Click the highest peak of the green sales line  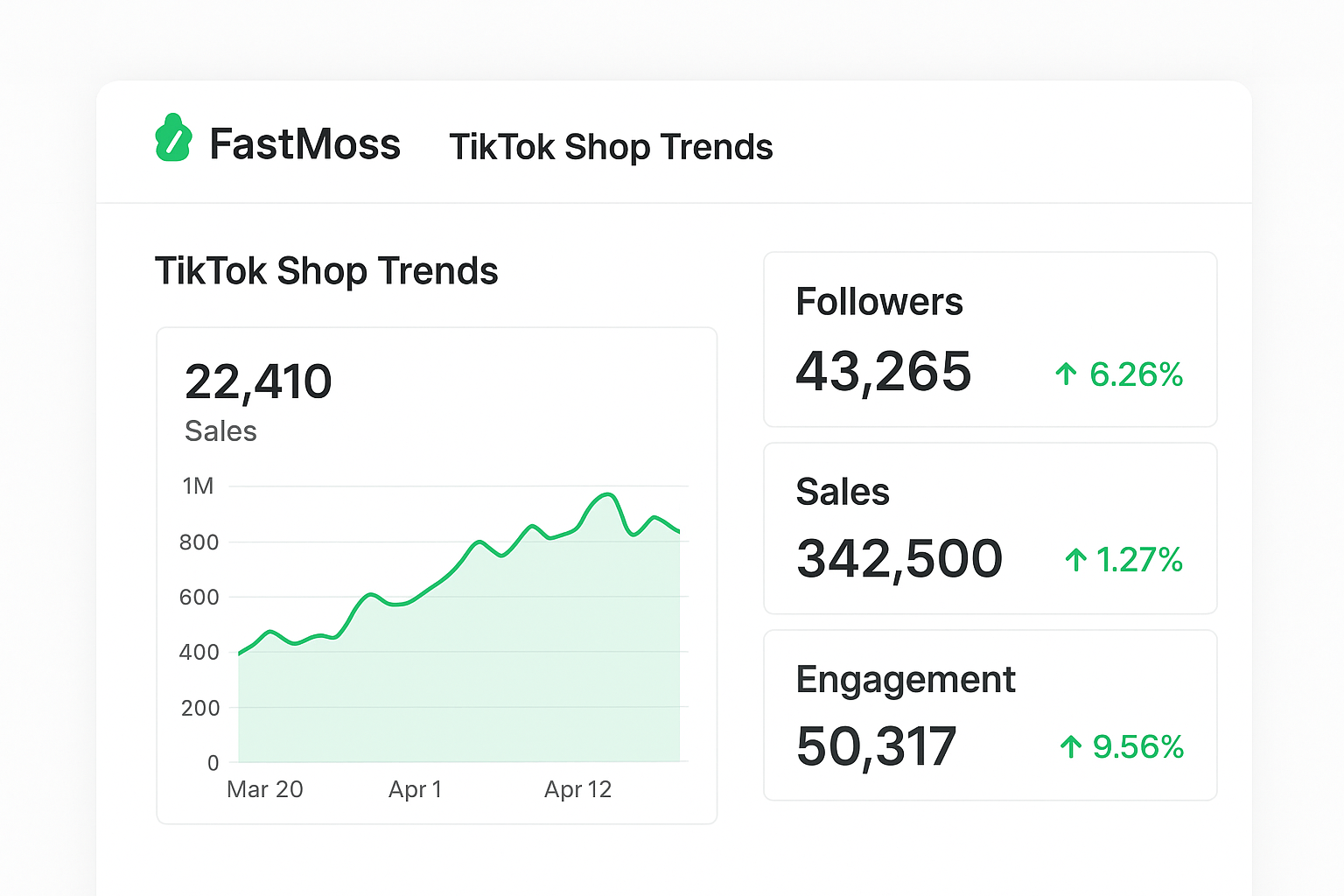(x=607, y=495)
